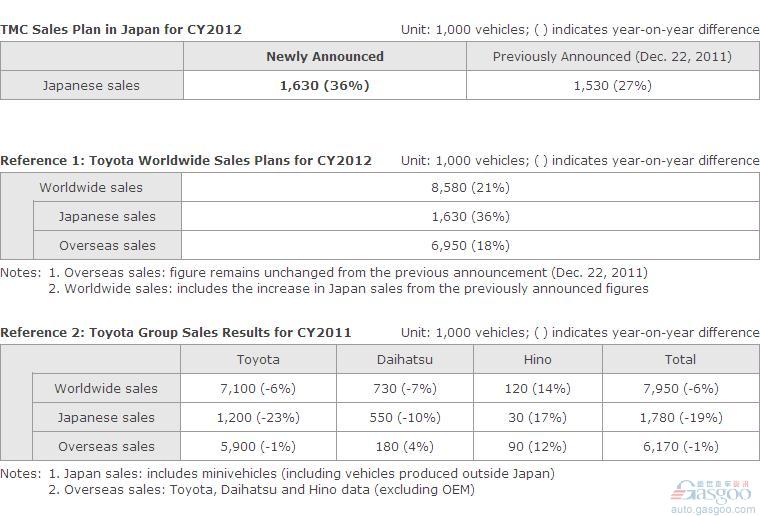Click 'Reference 1: Toyota Worldwide Sales Plans' heading
The width and height of the screenshot is (760, 516).
coord(186,160)
